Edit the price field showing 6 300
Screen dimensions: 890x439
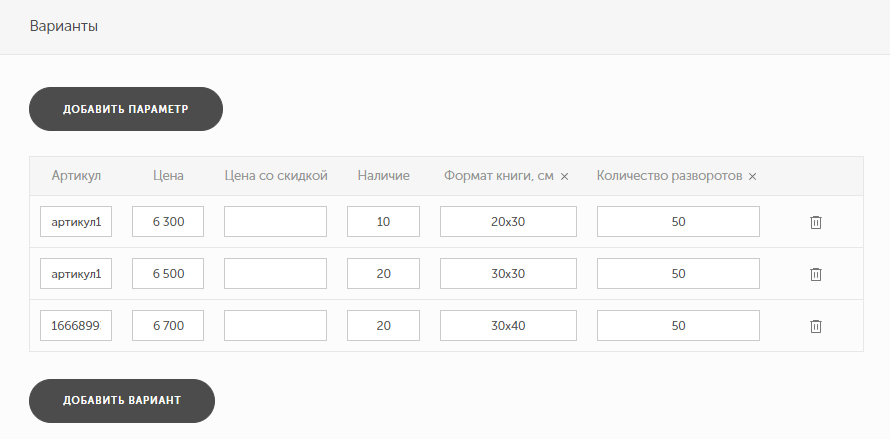click(168, 221)
